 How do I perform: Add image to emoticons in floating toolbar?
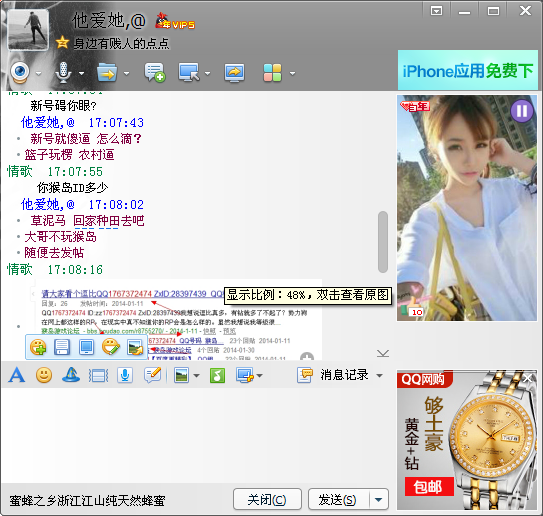click(38, 347)
